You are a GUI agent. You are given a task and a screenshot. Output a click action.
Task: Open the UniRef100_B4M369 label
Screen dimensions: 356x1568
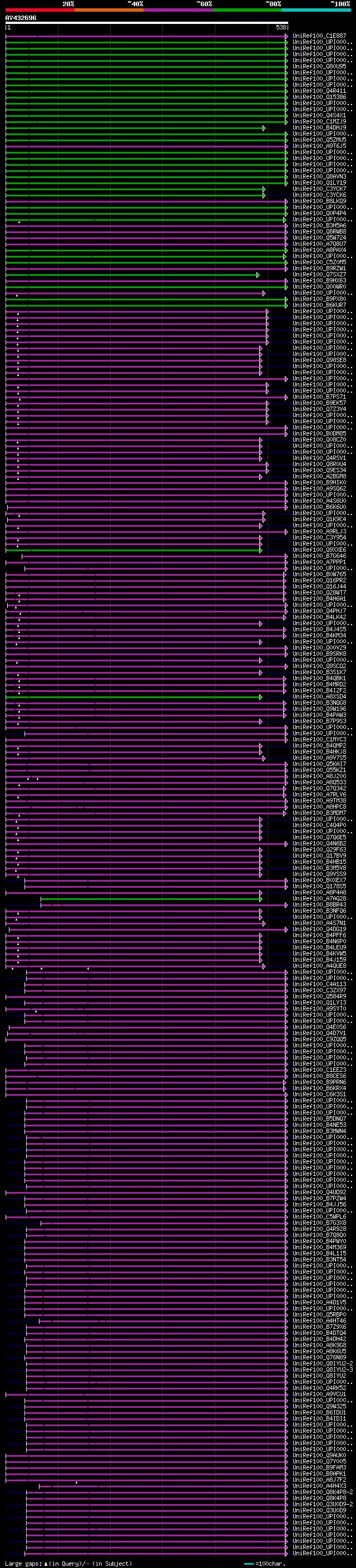(319, 1247)
